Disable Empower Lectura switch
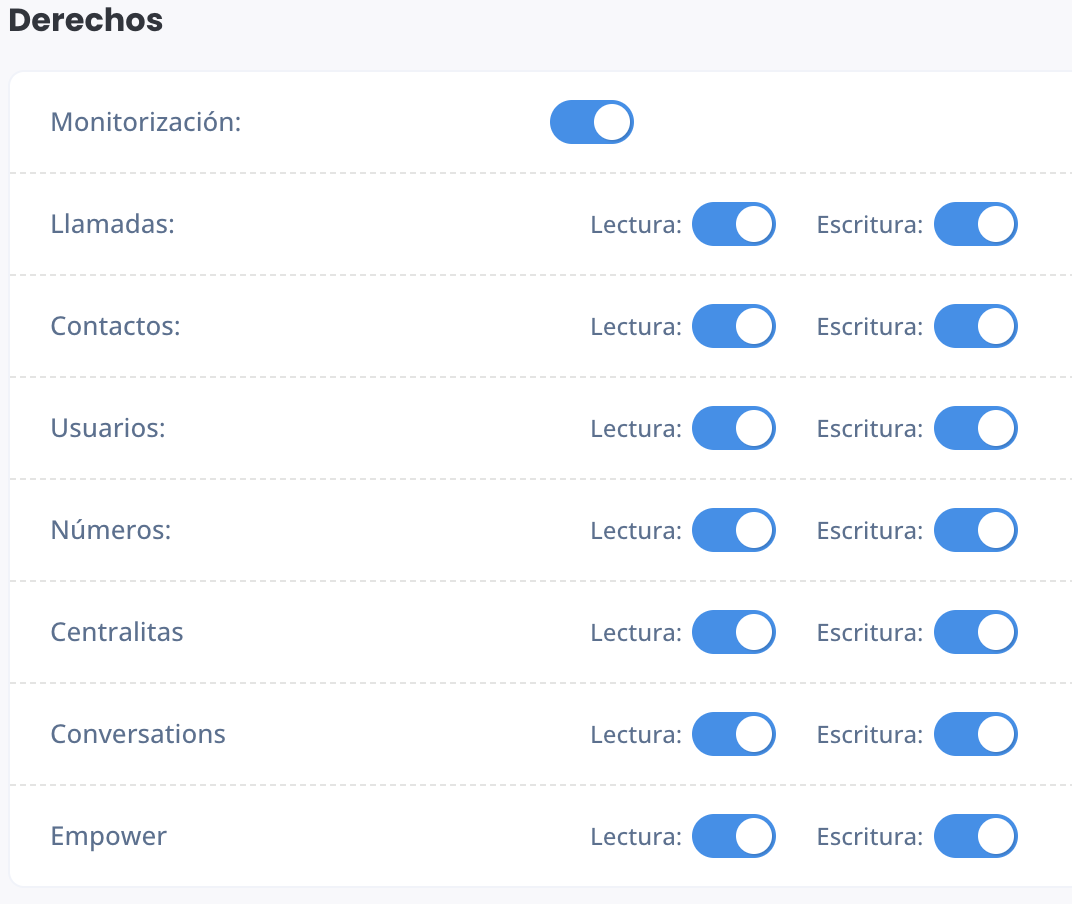Viewport: 1072px width, 904px height. click(734, 836)
